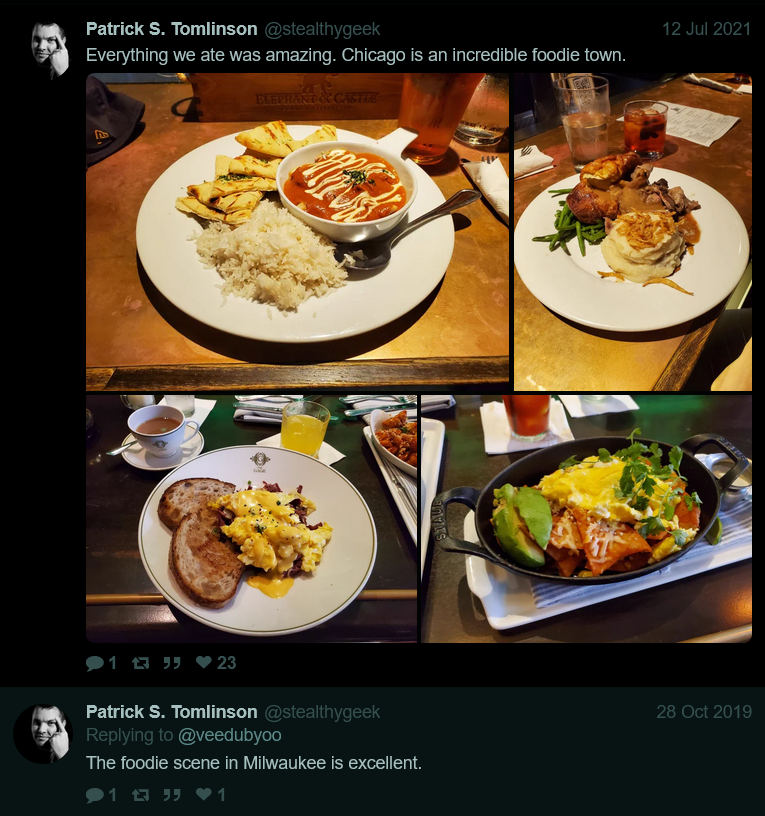Like the Milwaukee tweet with one heart
The image size is (765, 816).
tap(203, 794)
